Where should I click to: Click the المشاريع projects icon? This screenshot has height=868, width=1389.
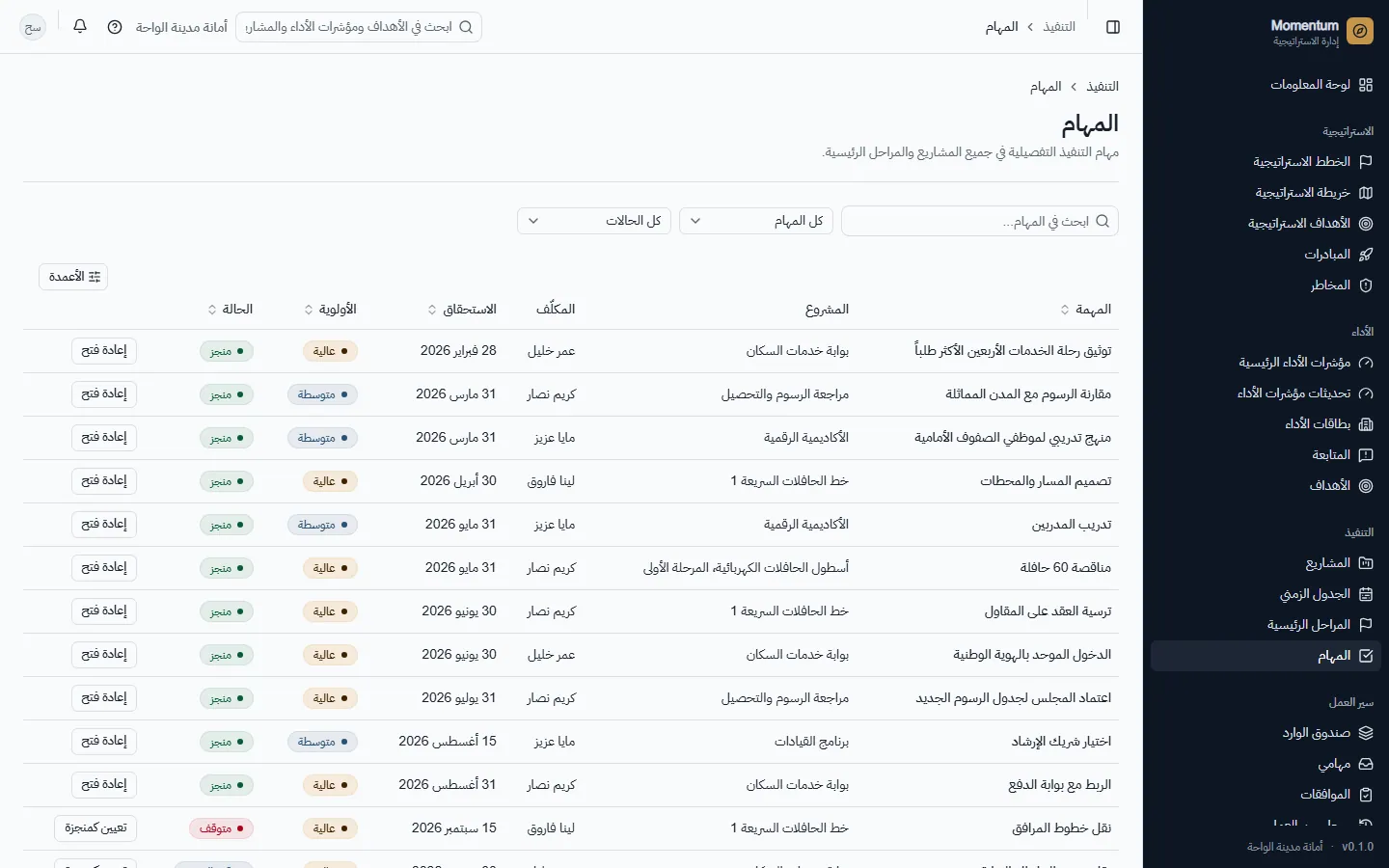(1366, 563)
